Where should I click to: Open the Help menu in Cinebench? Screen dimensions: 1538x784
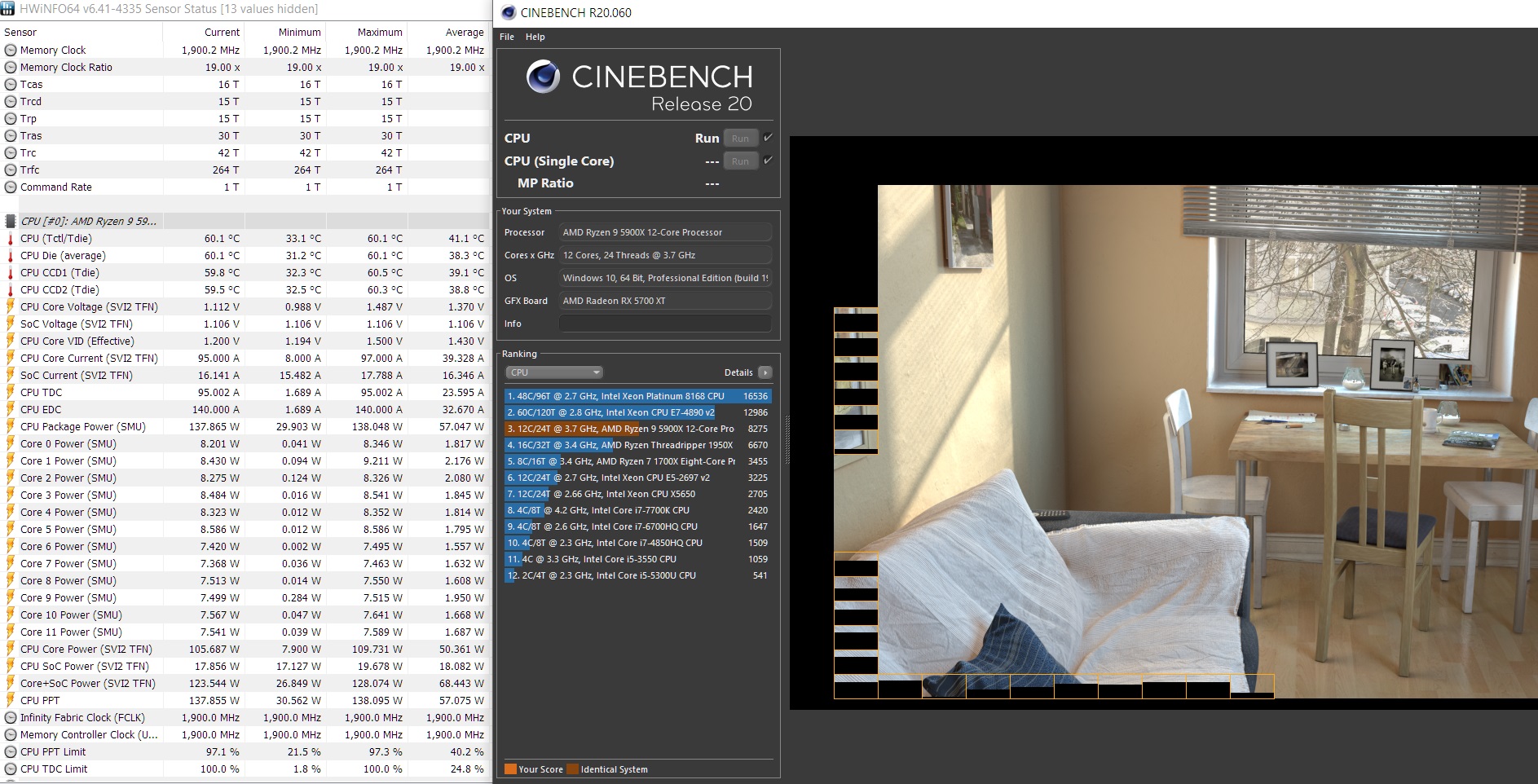pyautogui.click(x=535, y=37)
